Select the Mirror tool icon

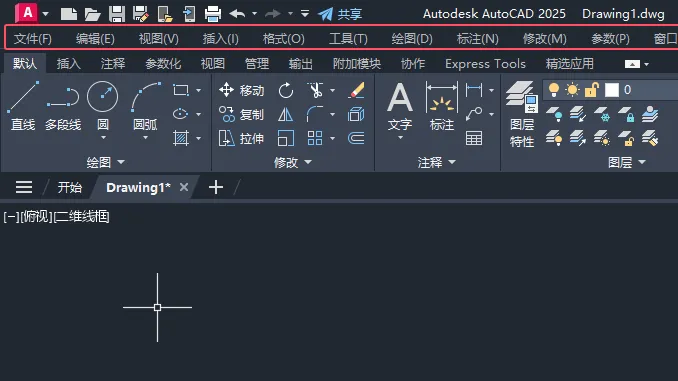(285, 115)
